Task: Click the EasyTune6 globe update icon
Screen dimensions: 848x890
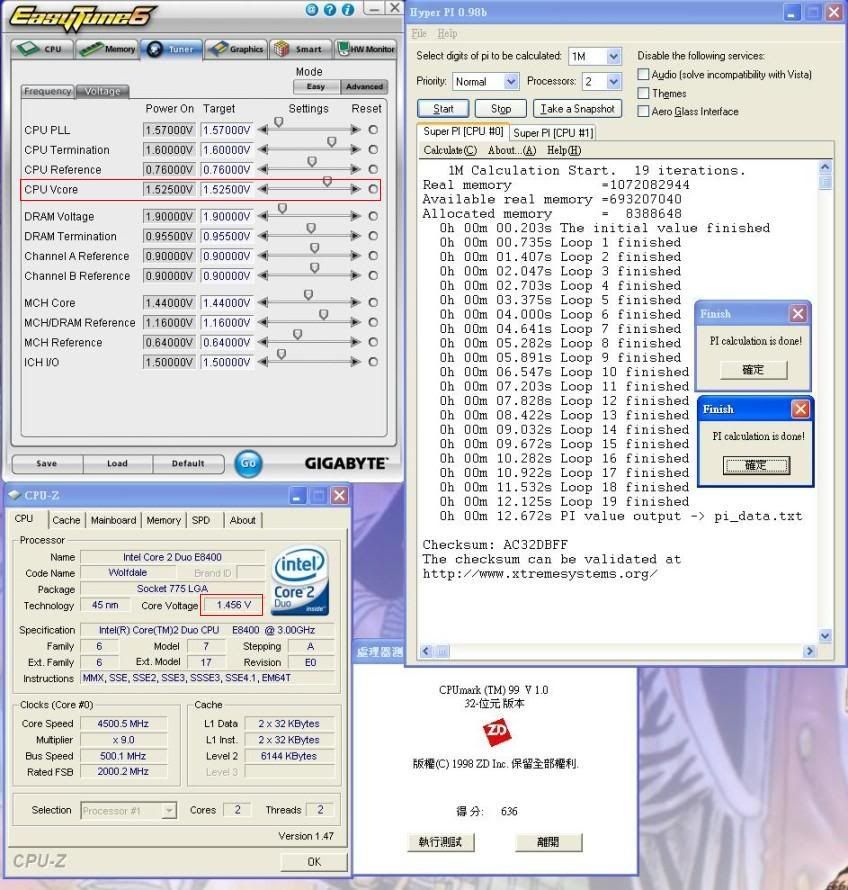Action: pyautogui.click(x=312, y=10)
